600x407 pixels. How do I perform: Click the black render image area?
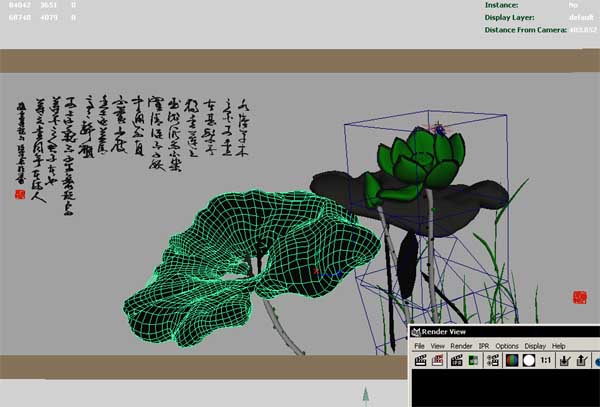pyautogui.click(x=506, y=388)
